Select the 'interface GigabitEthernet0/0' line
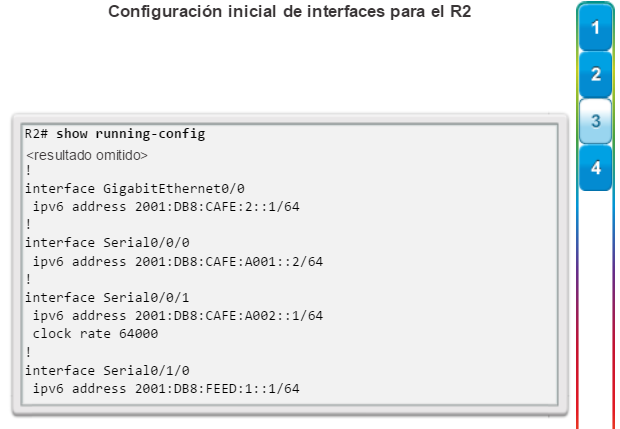 pos(135,189)
